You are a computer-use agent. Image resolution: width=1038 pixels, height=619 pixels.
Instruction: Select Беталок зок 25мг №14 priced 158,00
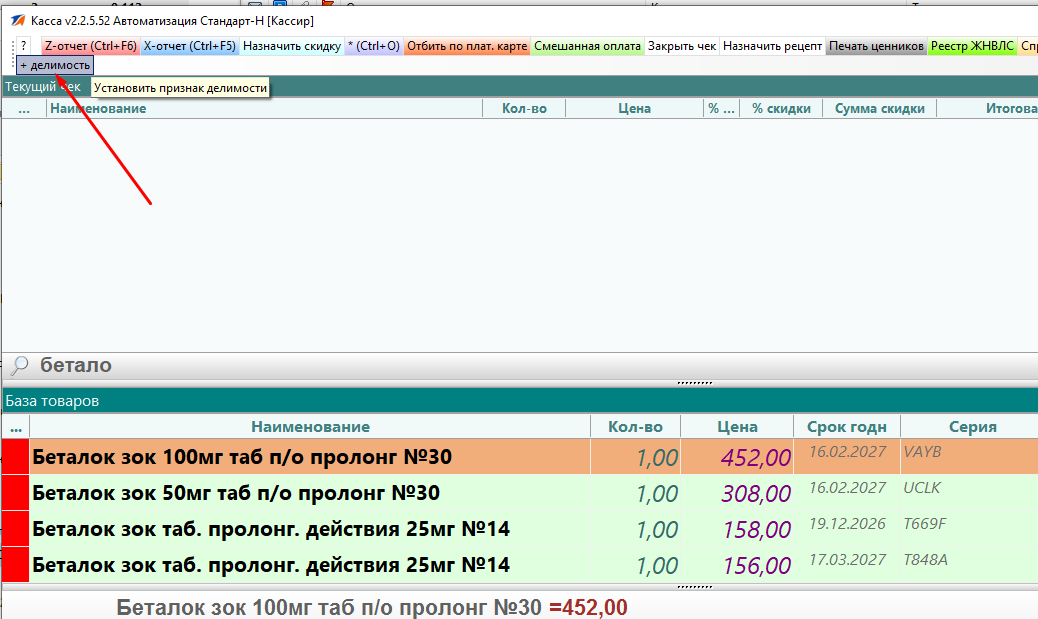pyautogui.click(x=520, y=529)
